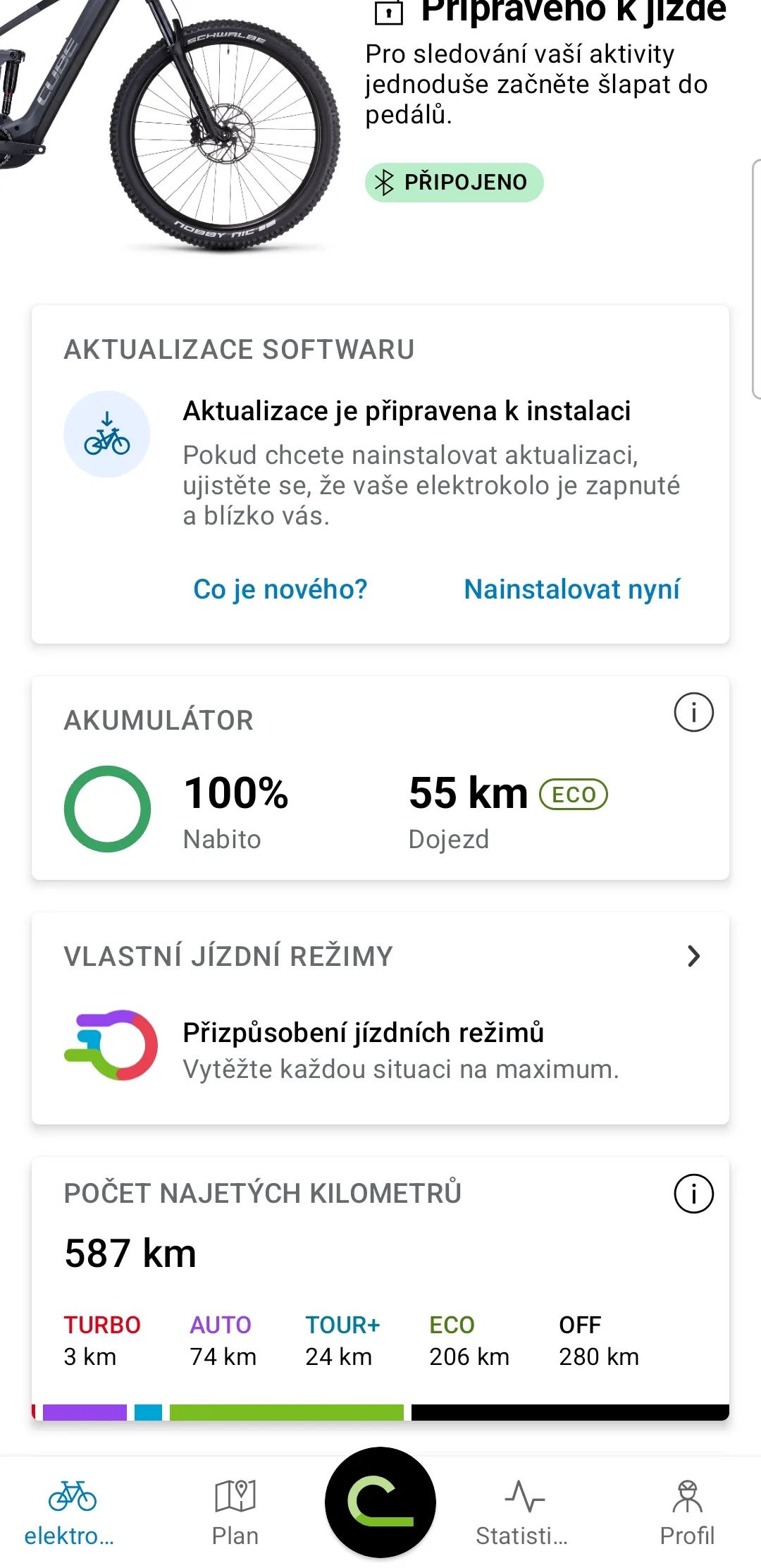The height and width of the screenshot is (1568, 761).
Task: Tap Nainstalovat nyní to install update
Action: coord(571,589)
